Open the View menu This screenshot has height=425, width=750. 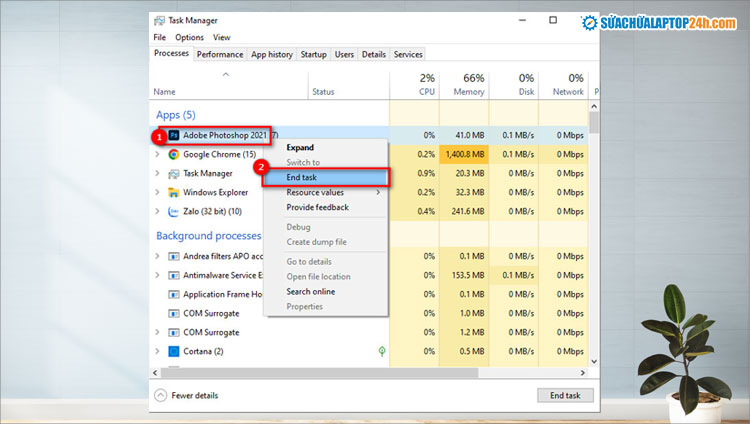pyautogui.click(x=221, y=37)
